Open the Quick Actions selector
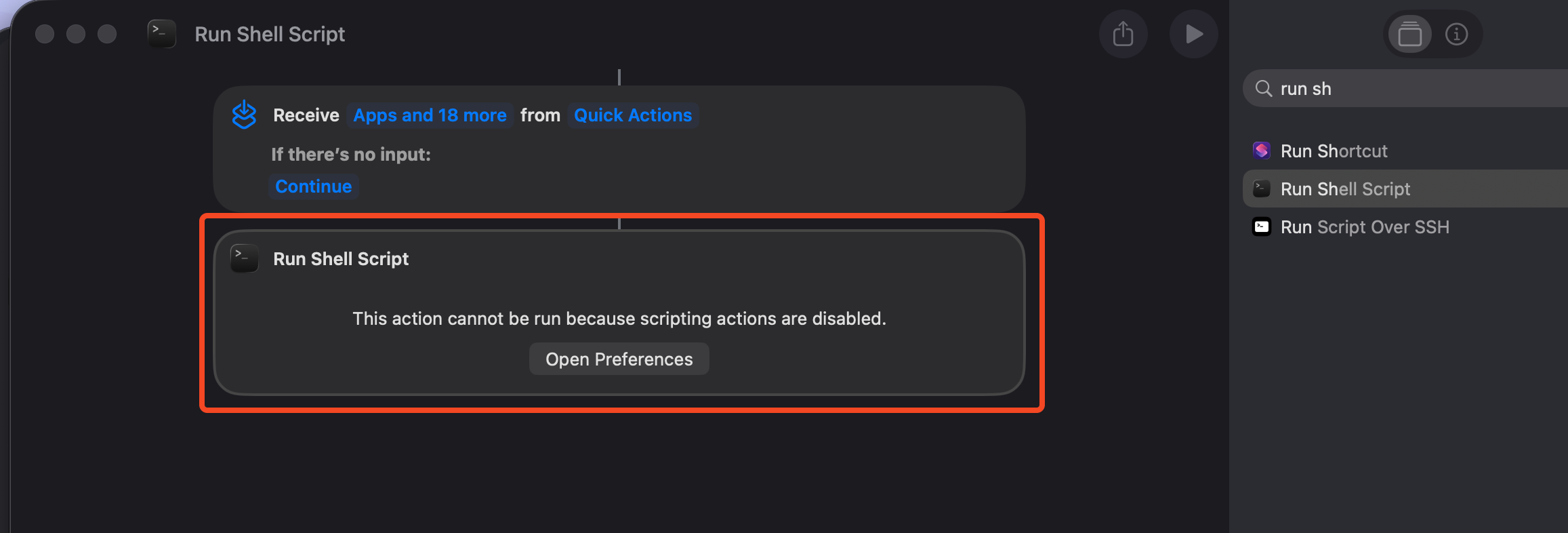This screenshot has width=1568, height=533. coord(632,115)
